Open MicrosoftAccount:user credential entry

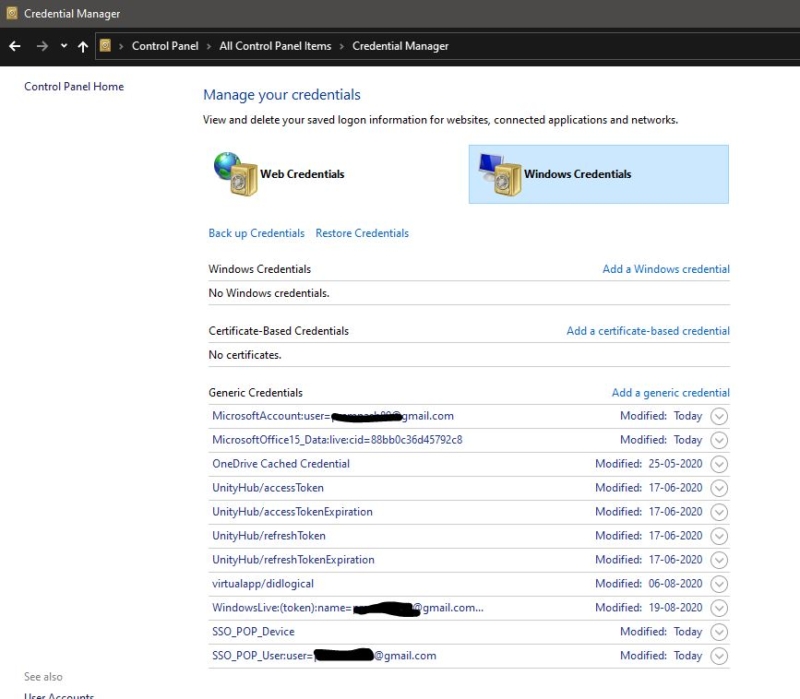[333, 416]
